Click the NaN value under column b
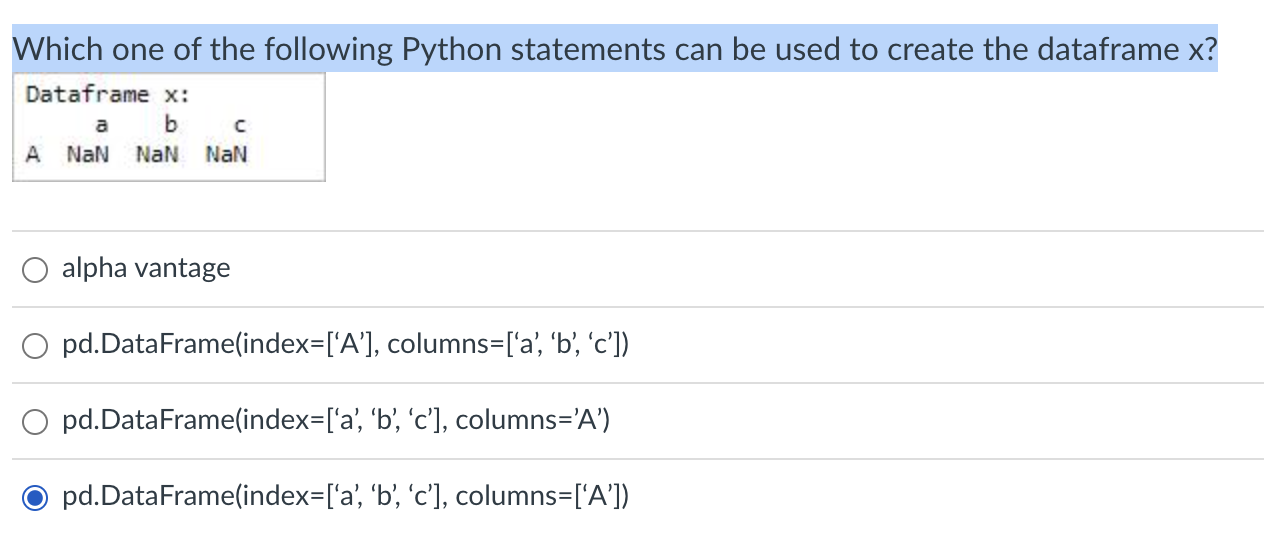 157,155
